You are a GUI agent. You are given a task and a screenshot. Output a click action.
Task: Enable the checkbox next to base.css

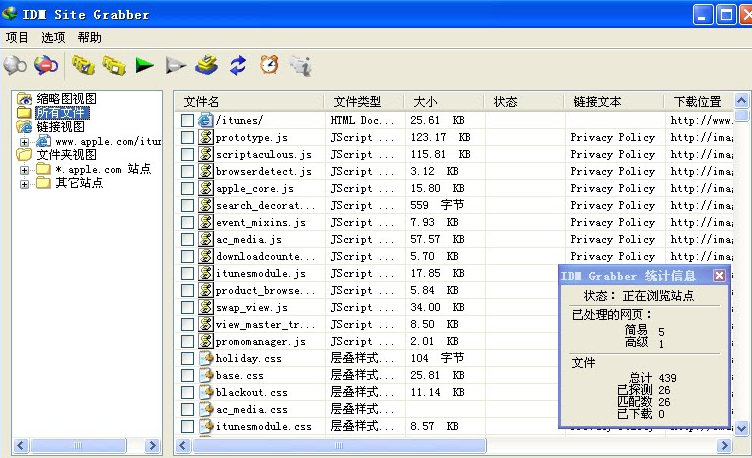(187, 375)
